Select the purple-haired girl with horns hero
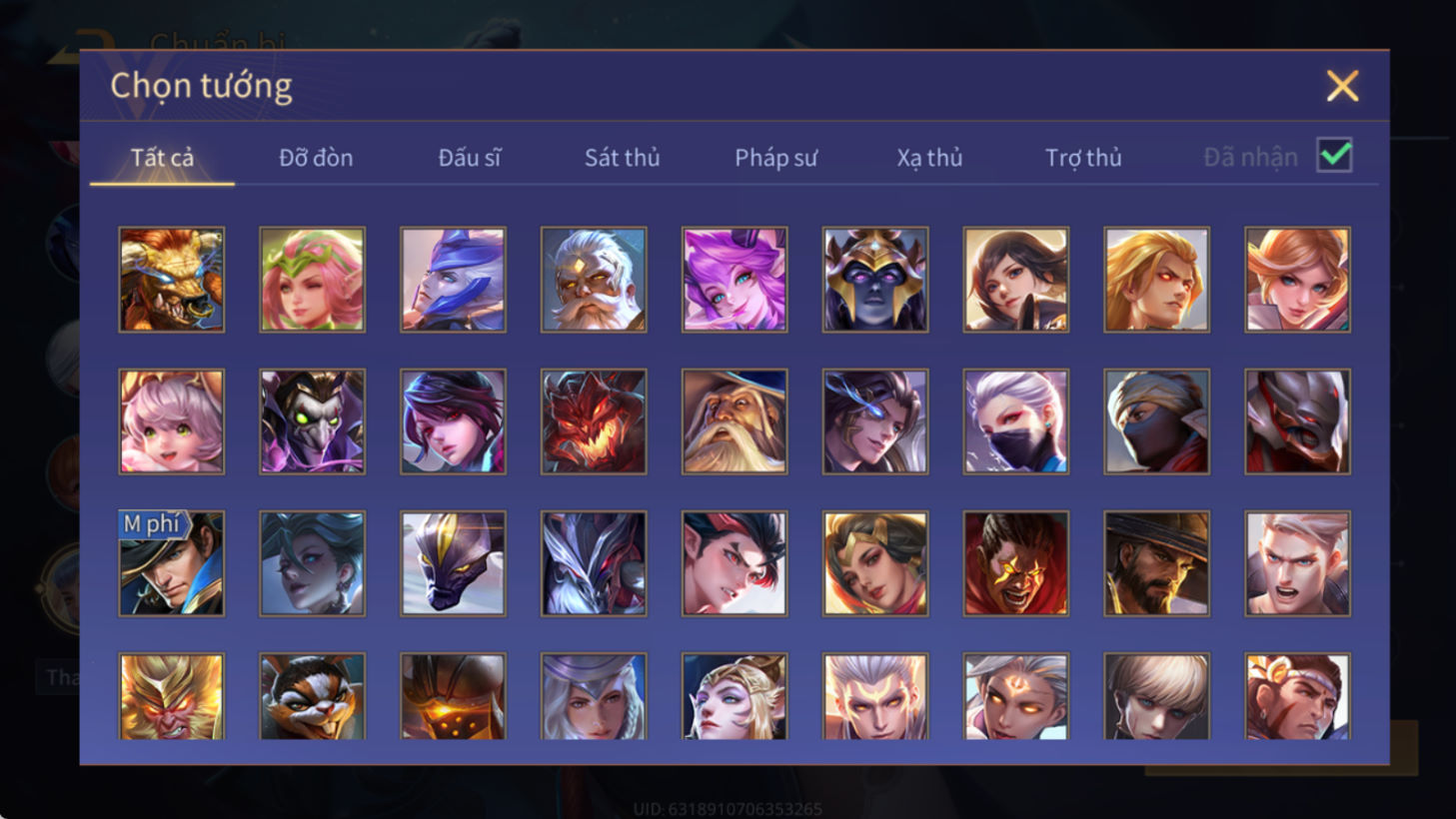This screenshot has width=1456, height=819. pyautogui.click(x=734, y=280)
